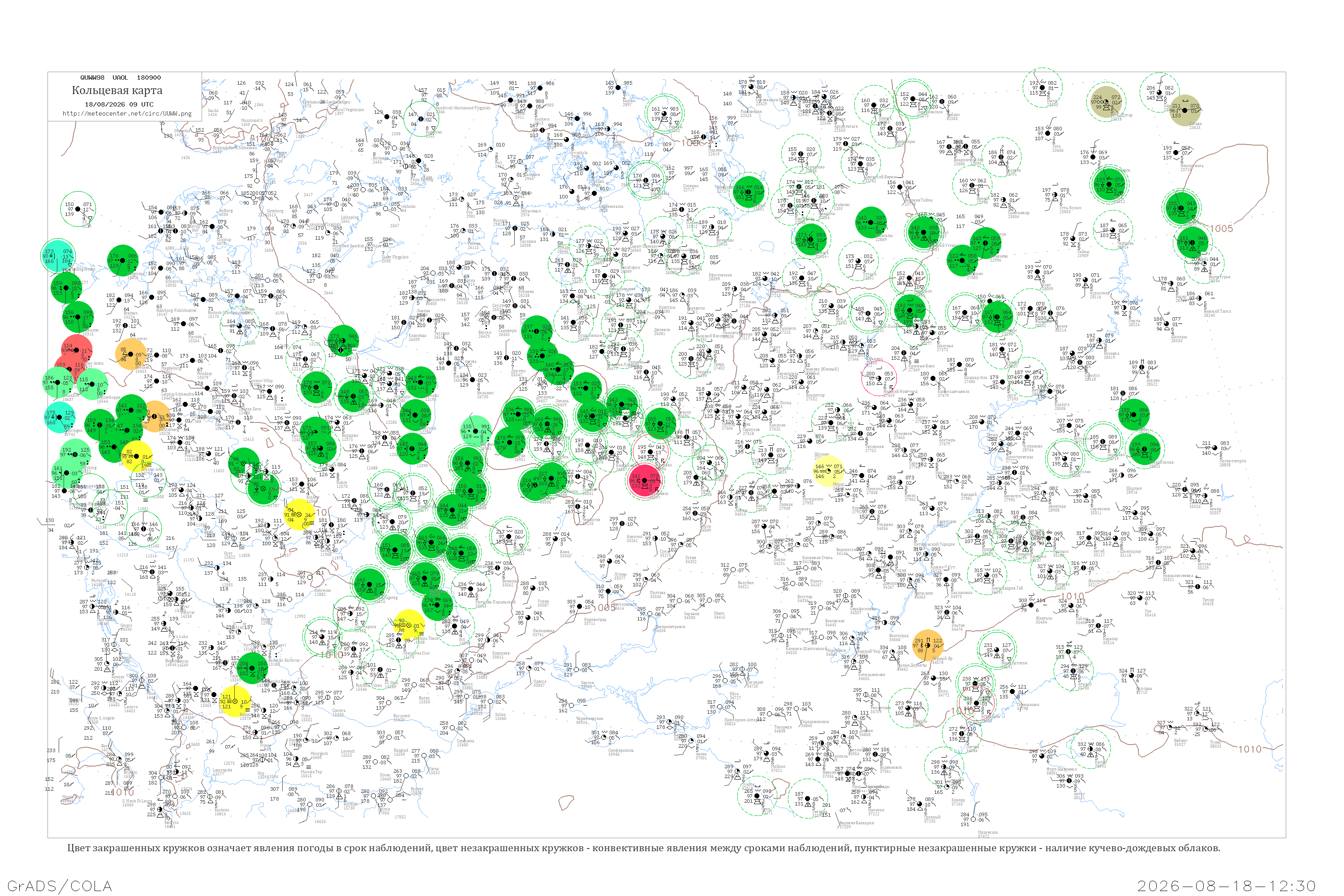Click the cyan station circle near Terschelling Hoorn

pyautogui.click(x=58, y=255)
